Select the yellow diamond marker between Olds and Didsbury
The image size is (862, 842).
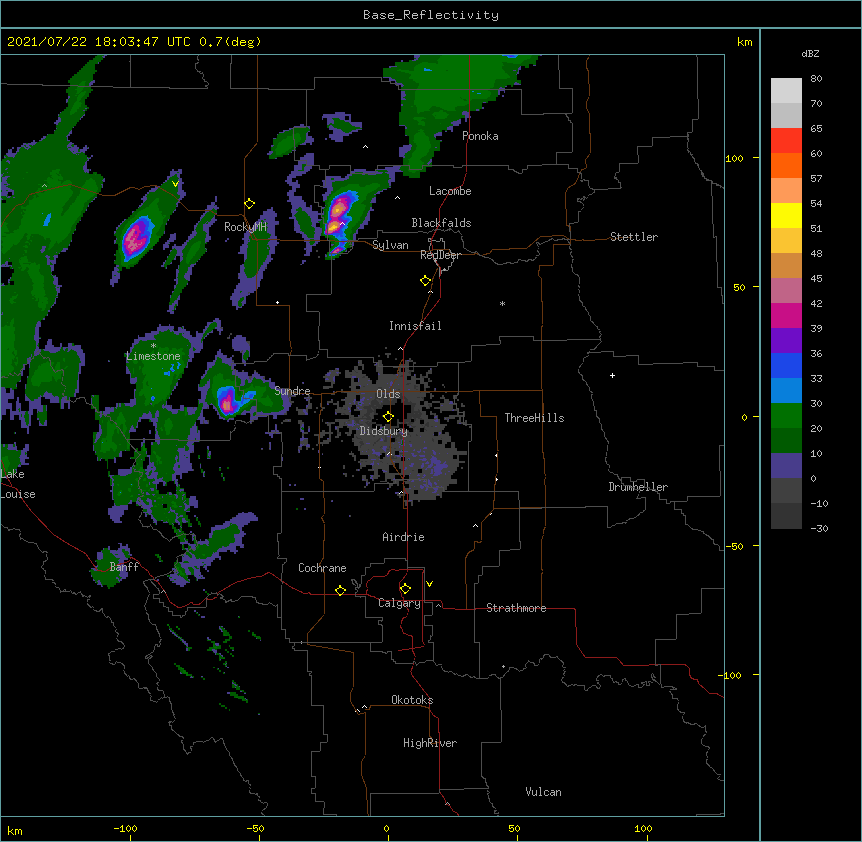388,416
